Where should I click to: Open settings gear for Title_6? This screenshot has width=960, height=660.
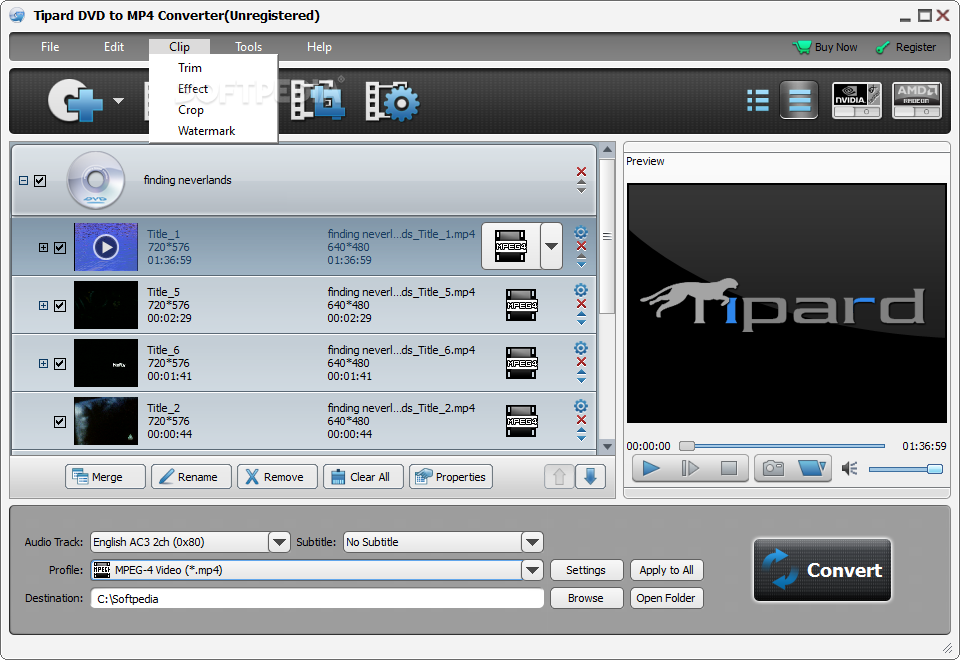[x=581, y=348]
